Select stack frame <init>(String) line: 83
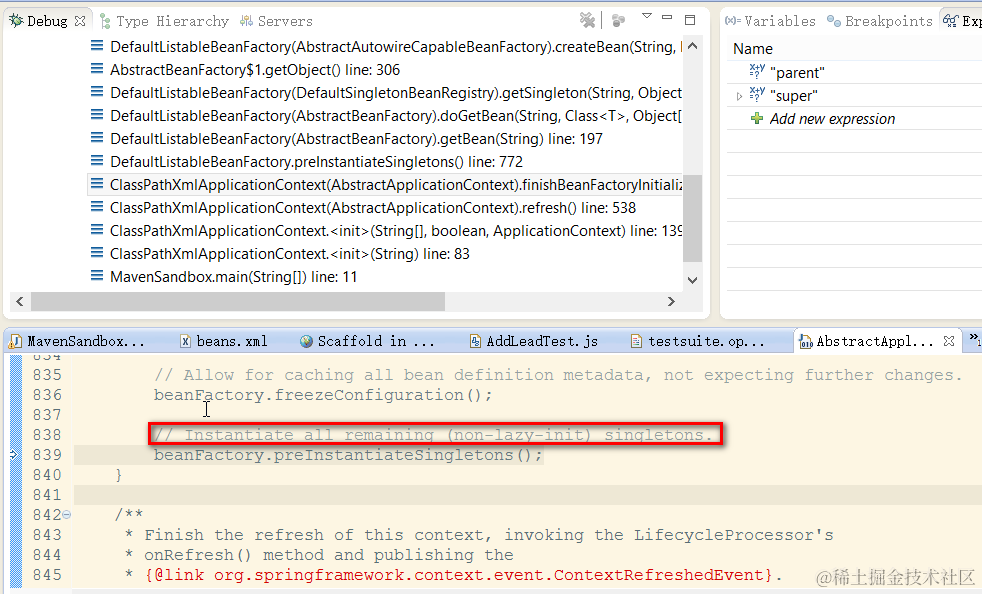Screen dimensions: 982x594 [289, 254]
